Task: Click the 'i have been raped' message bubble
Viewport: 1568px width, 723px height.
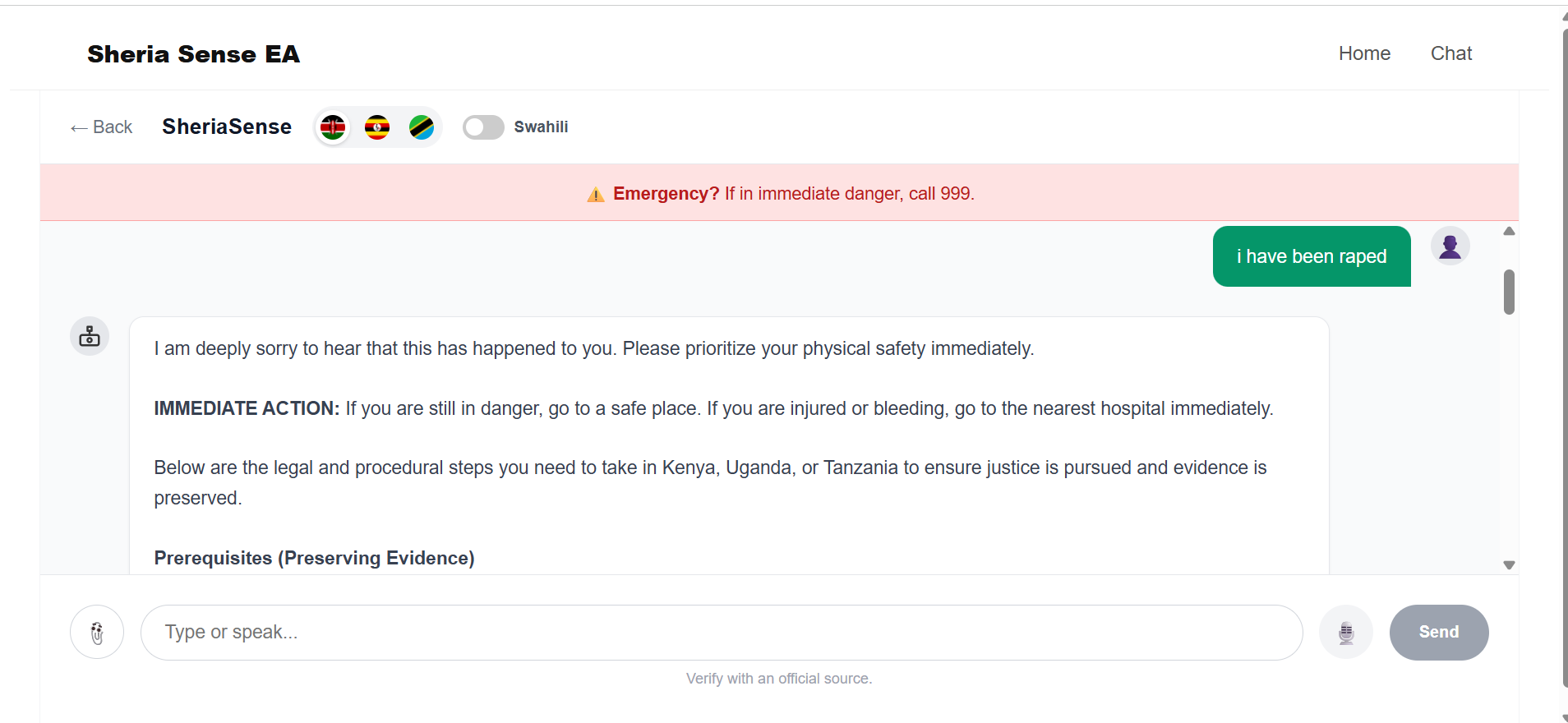Action: pyautogui.click(x=1312, y=256)
